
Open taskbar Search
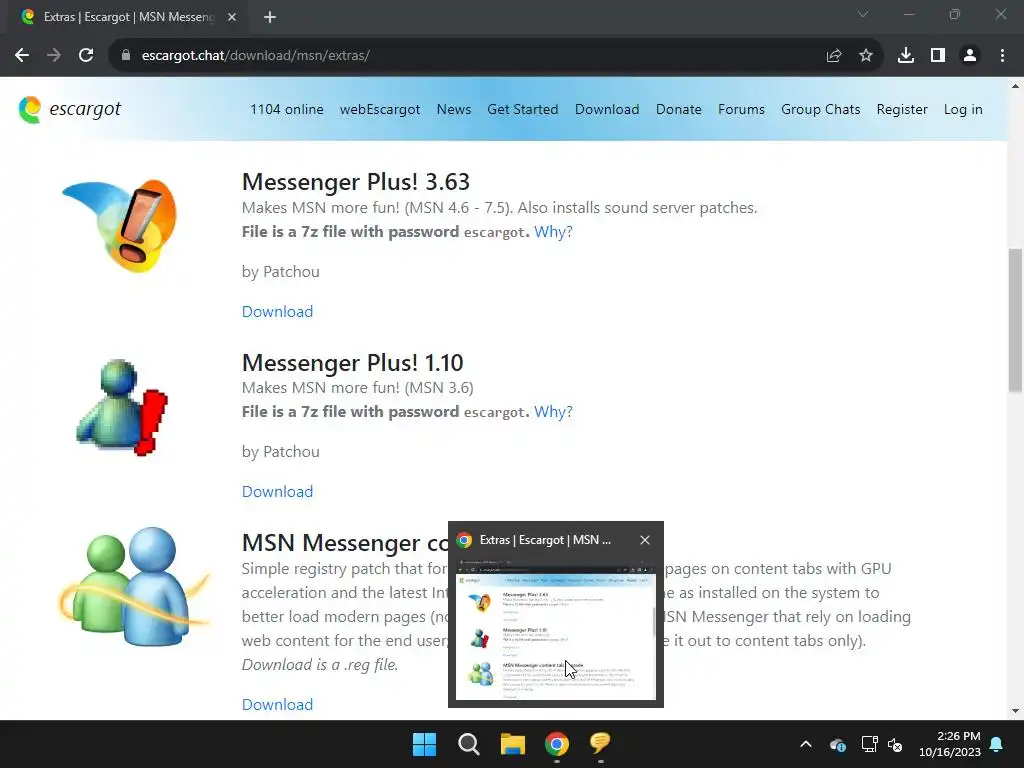pyautogui.click(x=469, y=744)
